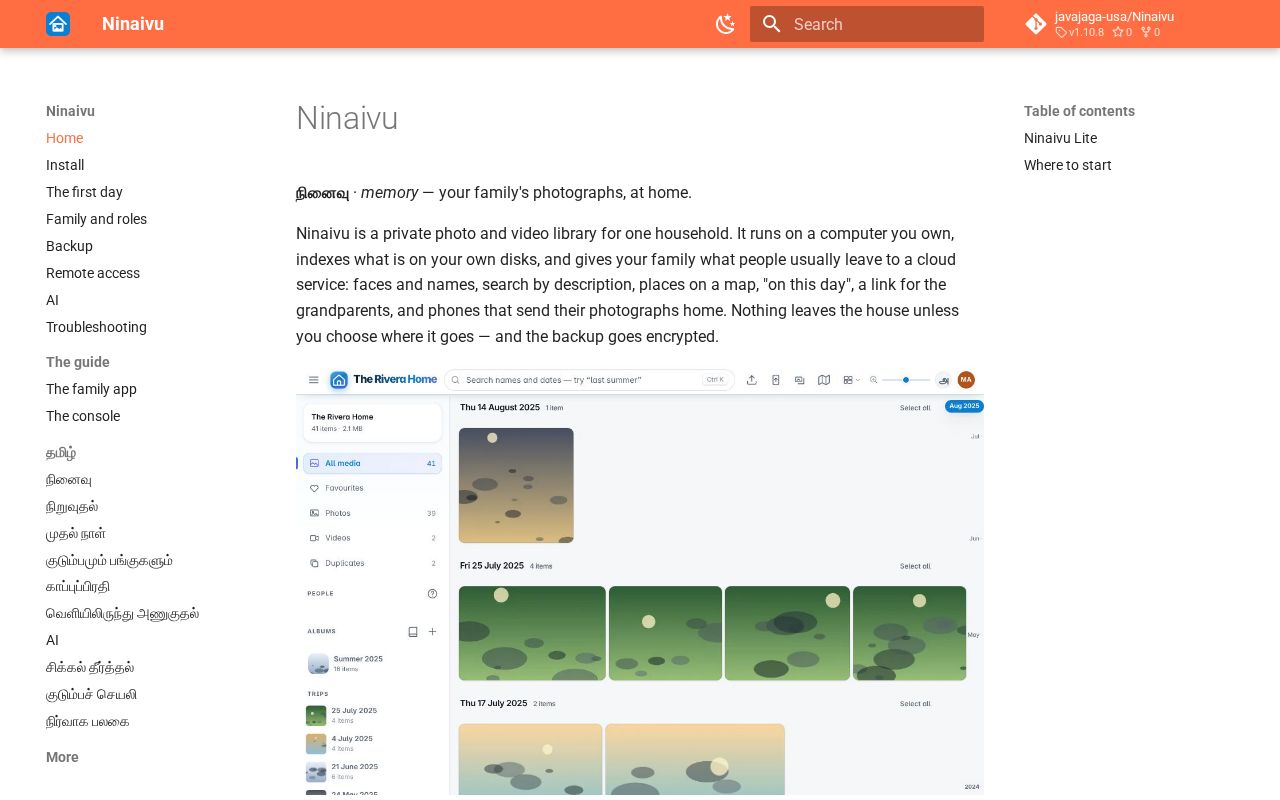Click the large Ninaivu page heading

[x=347, y=118]
